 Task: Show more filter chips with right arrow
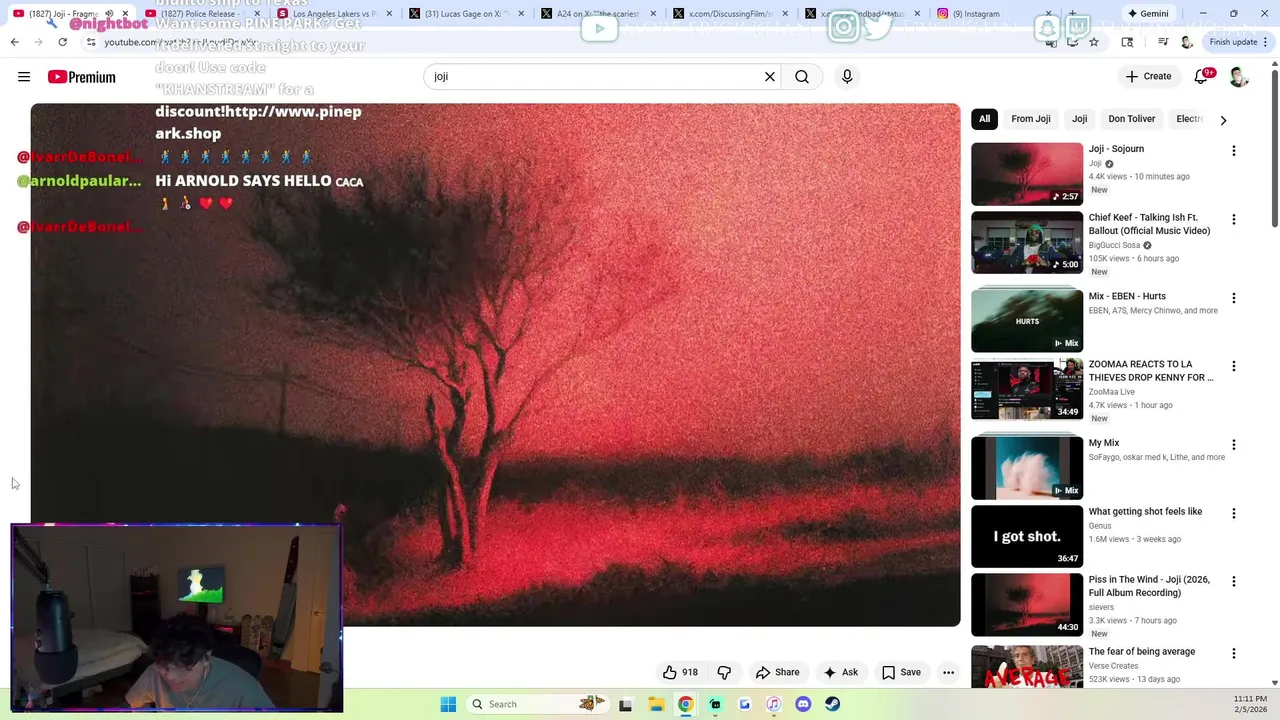[x=1223, y=120]
